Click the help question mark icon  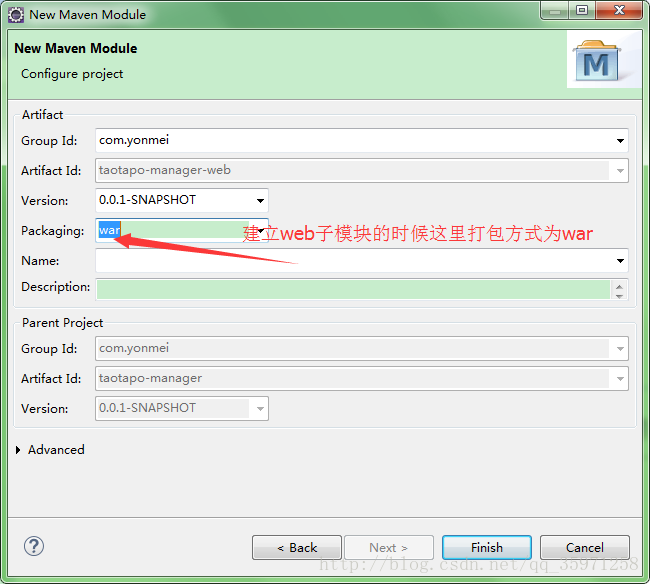34,546
